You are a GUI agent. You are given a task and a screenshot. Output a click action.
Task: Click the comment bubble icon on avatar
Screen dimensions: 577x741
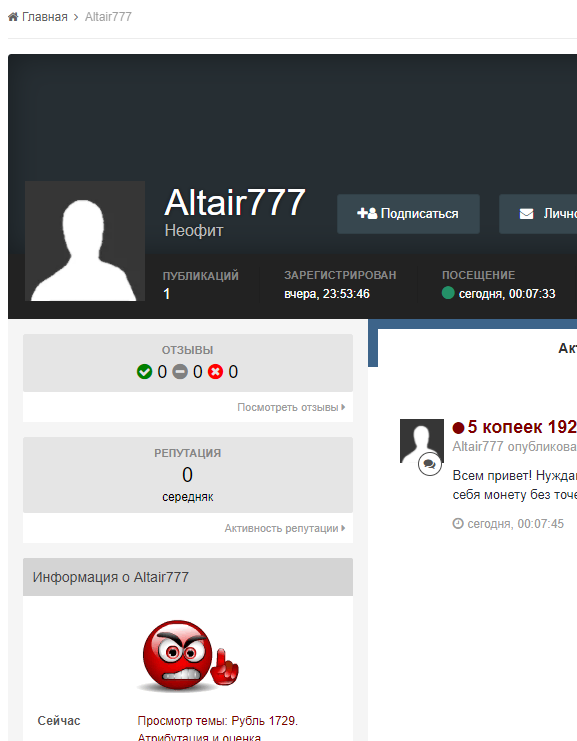tap(430, 465)
